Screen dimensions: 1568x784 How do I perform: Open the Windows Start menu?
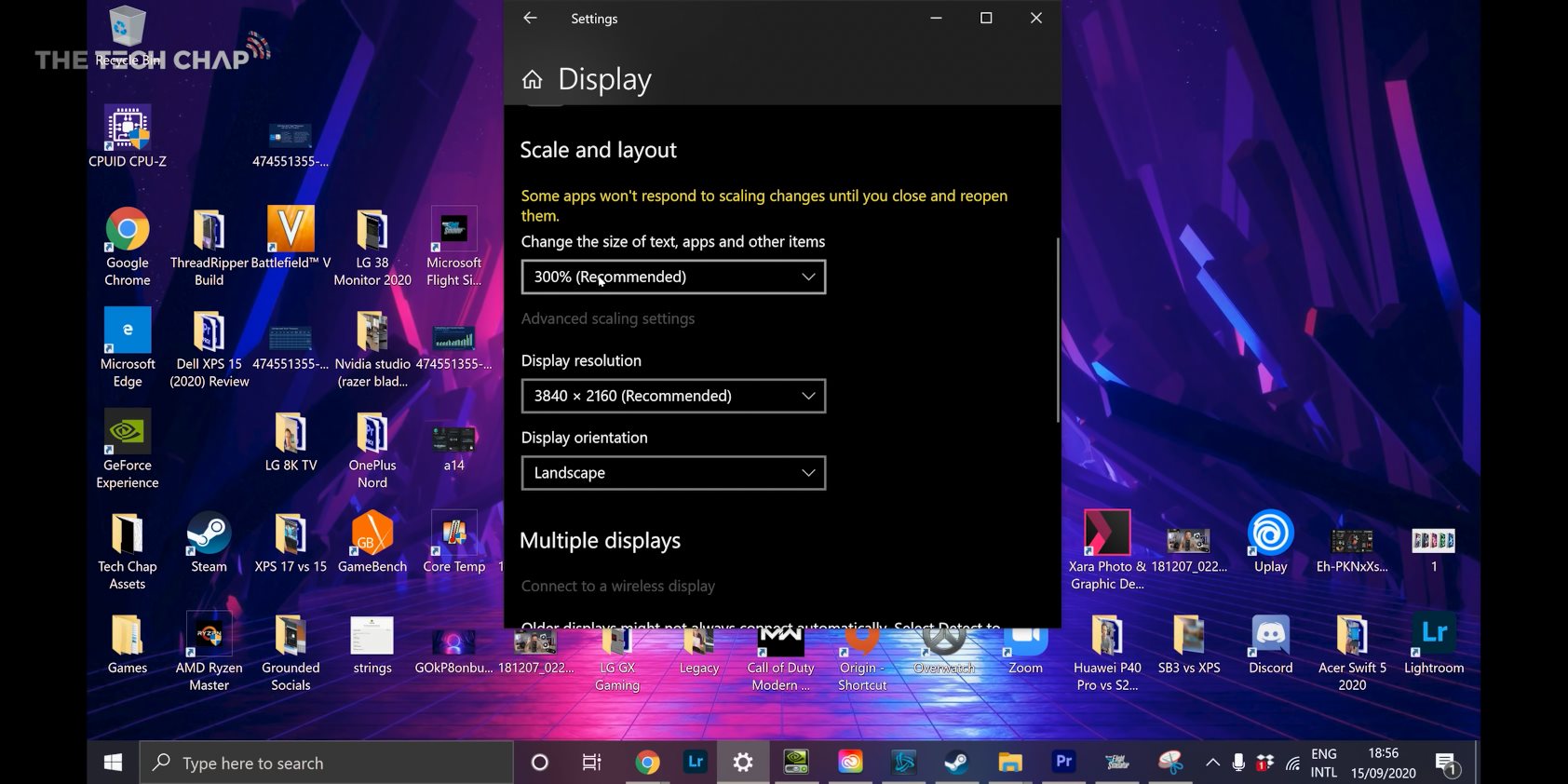[113, 764]
